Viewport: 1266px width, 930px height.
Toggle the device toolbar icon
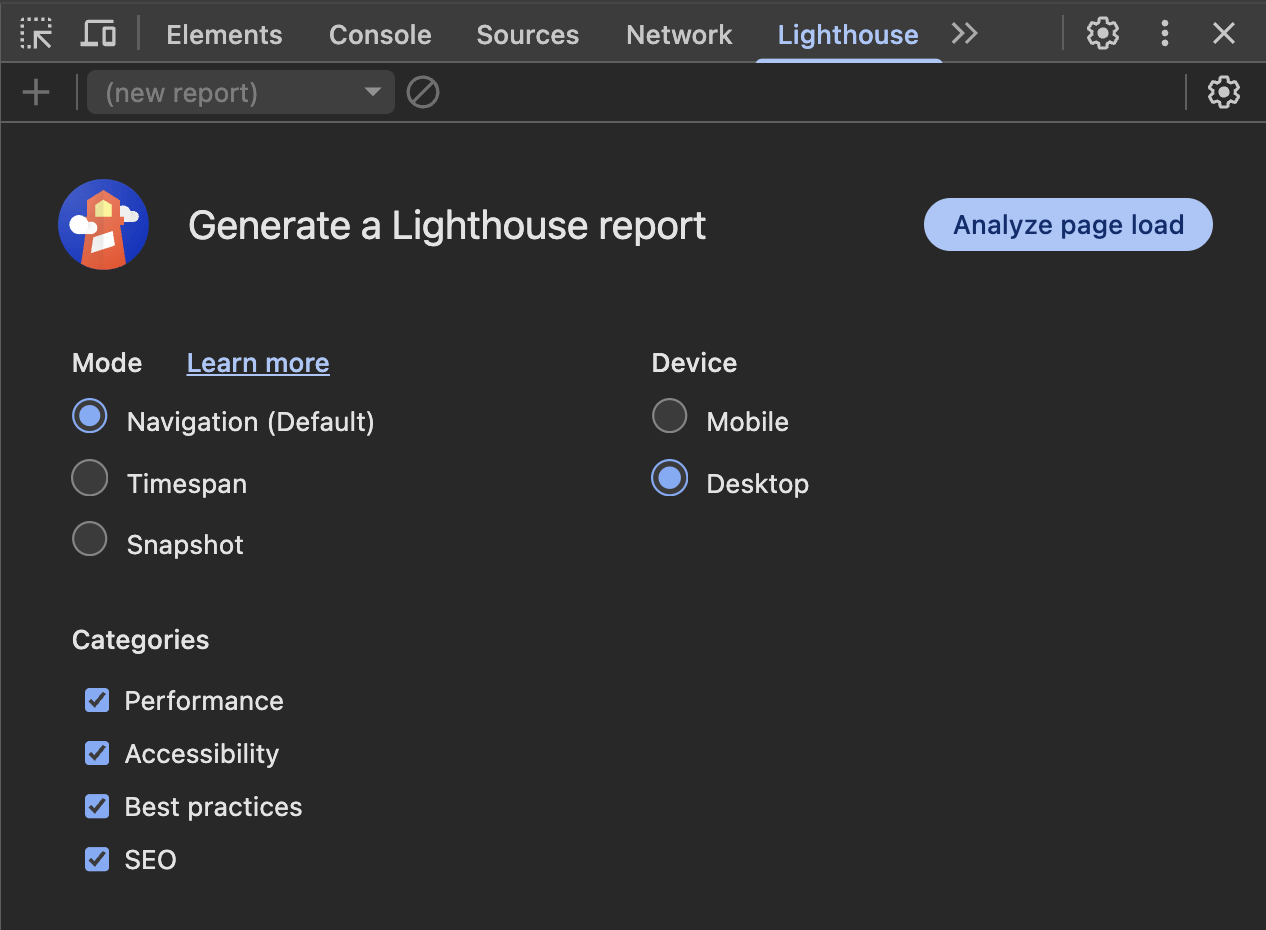point(98,34)
